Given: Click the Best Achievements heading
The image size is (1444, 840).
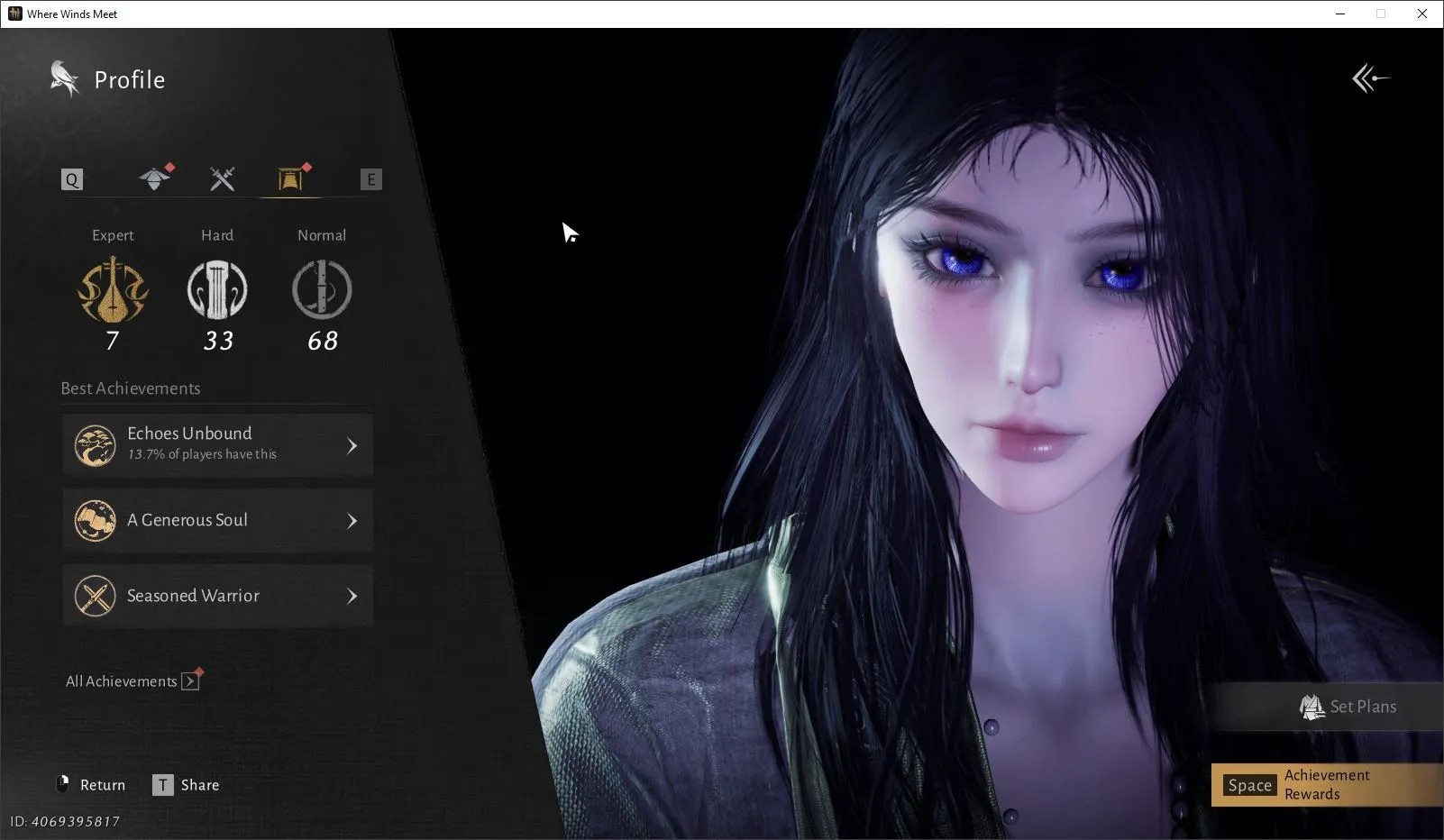Looking at the screenshot, I should click(x=131, y=388).
